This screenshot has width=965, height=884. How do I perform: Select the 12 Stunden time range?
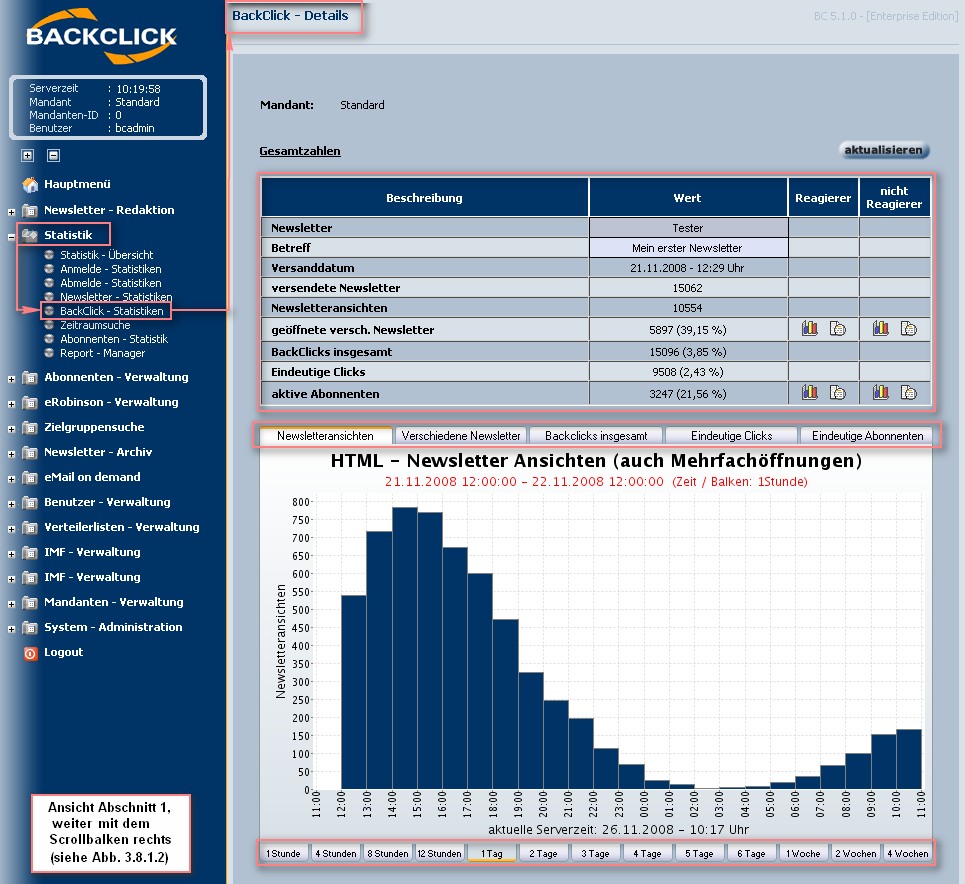[439, 854]
